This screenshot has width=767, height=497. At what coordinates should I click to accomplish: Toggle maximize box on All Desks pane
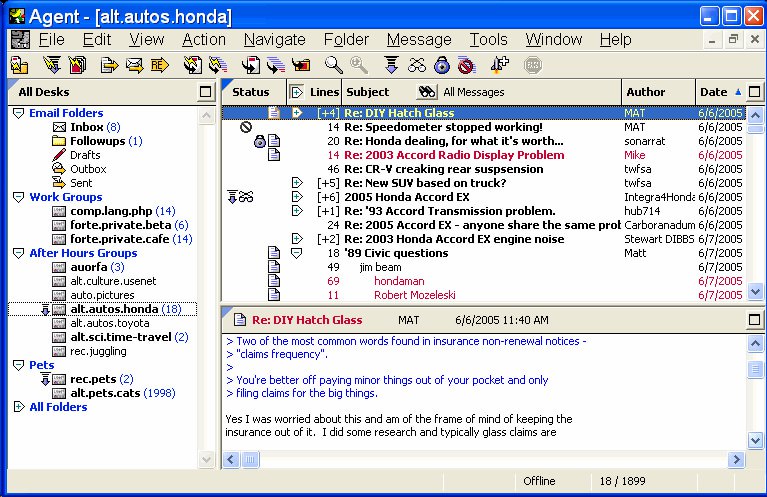206,92
